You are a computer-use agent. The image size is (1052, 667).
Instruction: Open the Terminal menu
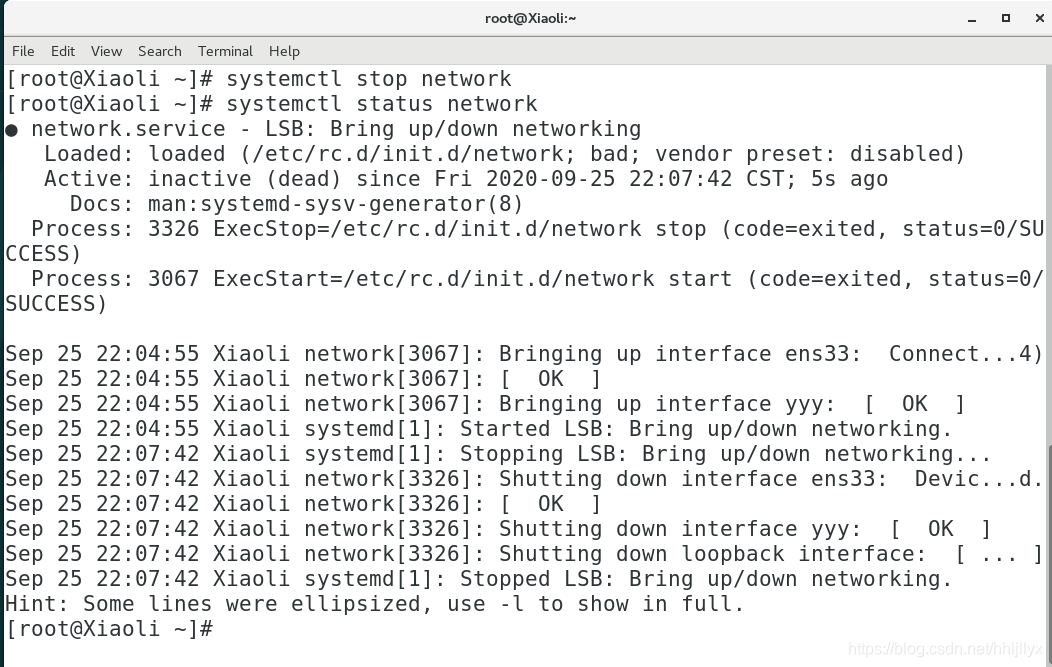(x=224, y=51)
